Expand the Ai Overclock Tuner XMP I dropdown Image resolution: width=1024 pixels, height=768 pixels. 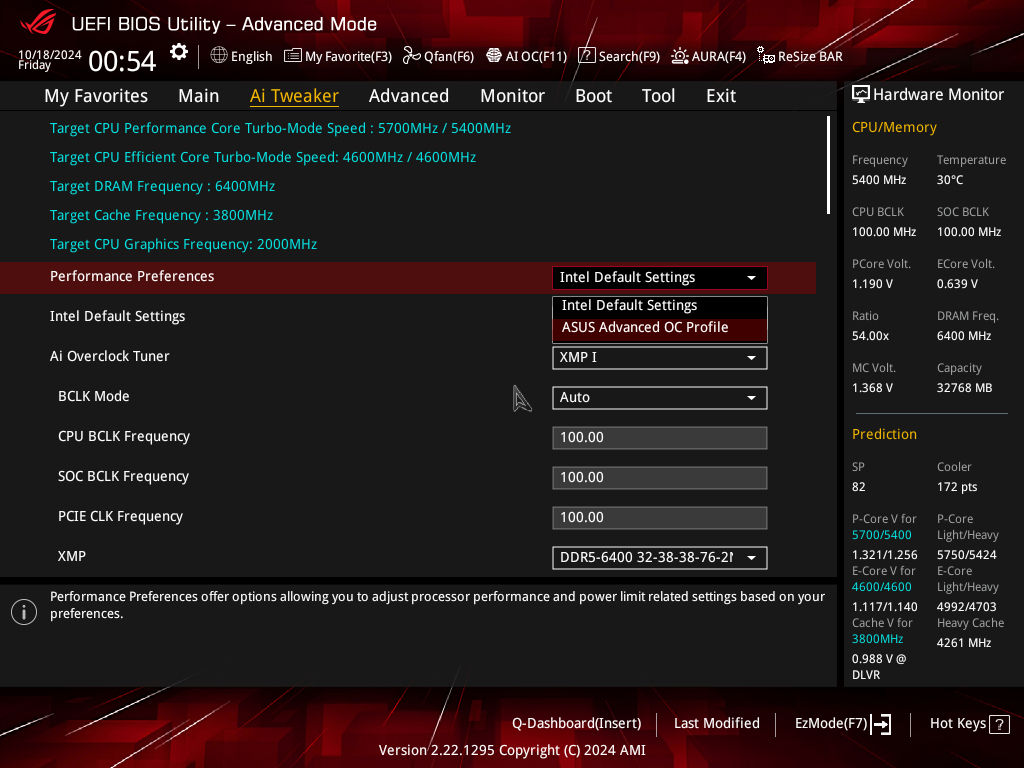(x=660, y=358)
